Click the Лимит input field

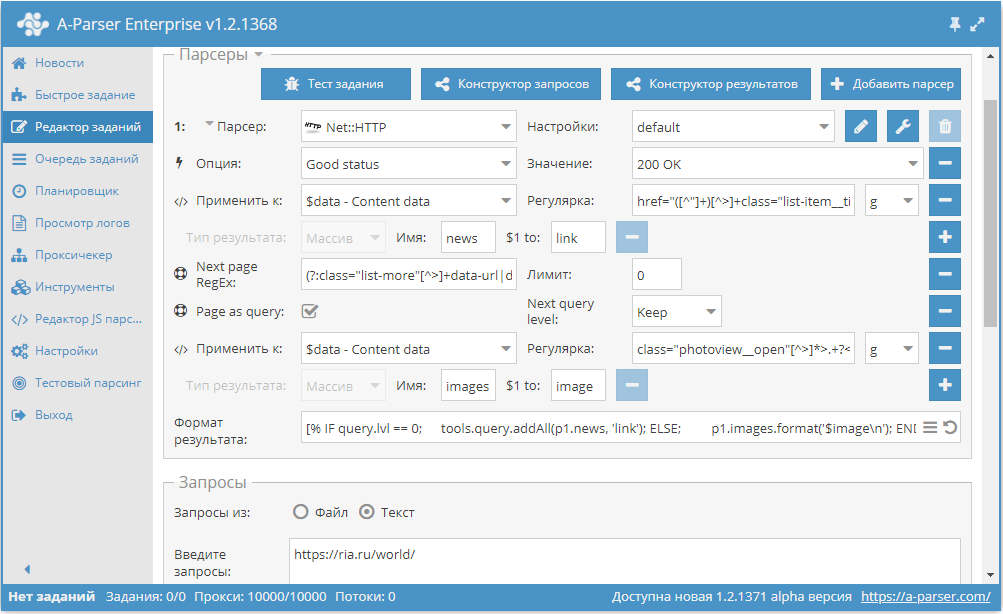pos(657,274)
